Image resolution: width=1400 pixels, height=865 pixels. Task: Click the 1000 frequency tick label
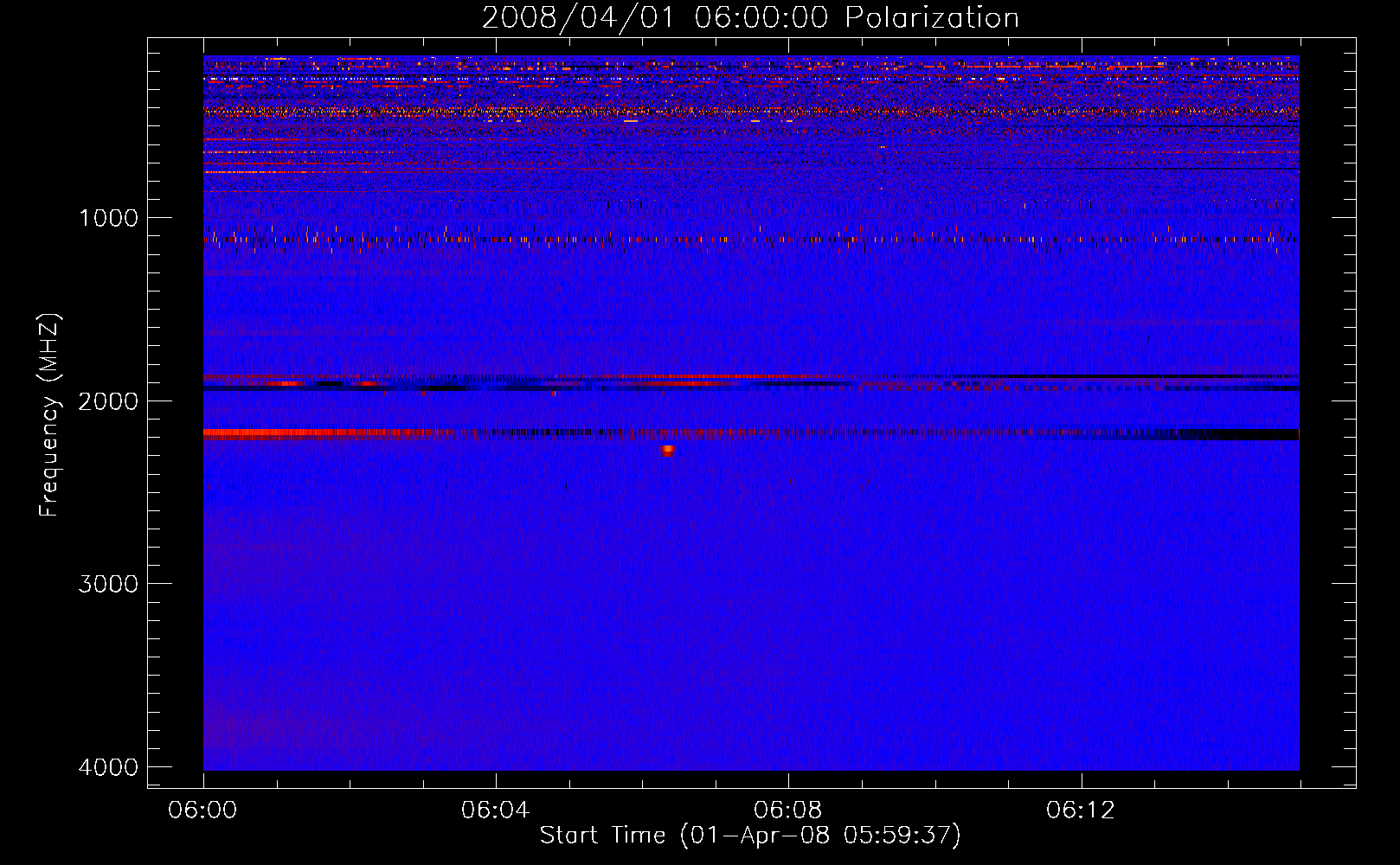108,218
